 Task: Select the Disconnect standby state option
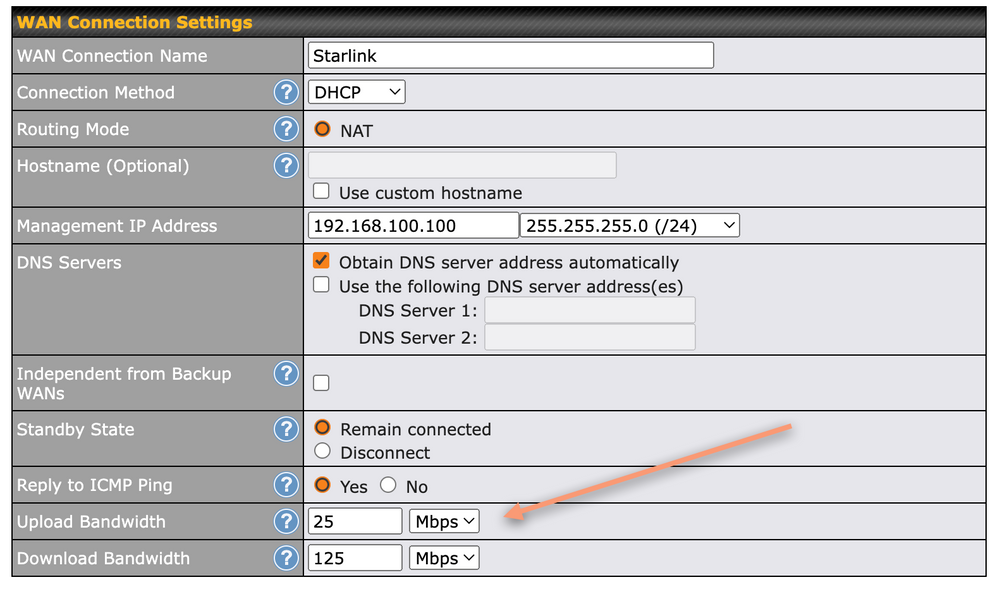pyautogui.click(x=322, y=450)
